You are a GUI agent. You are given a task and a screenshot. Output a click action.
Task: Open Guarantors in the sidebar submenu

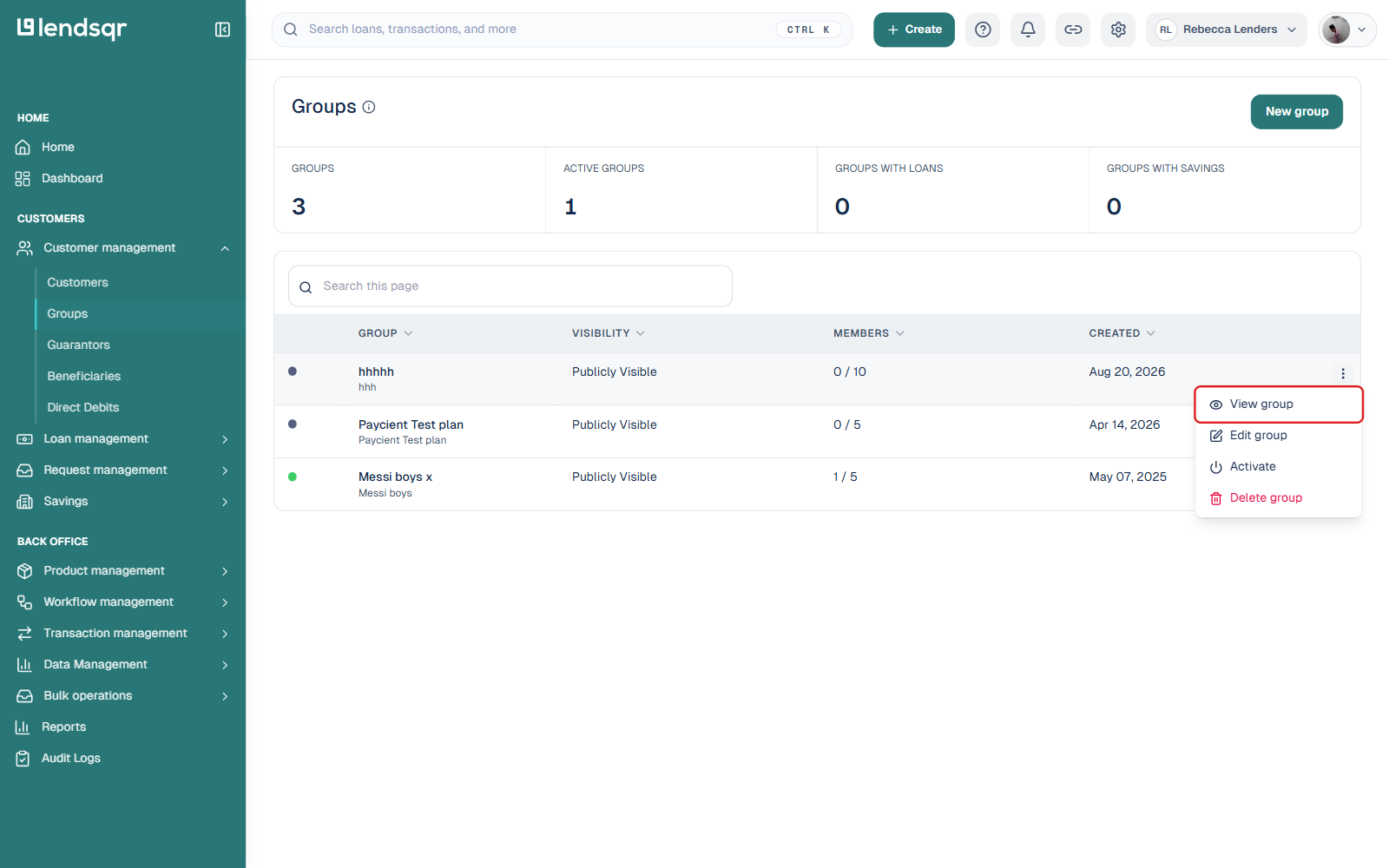[x=78, y=345]
